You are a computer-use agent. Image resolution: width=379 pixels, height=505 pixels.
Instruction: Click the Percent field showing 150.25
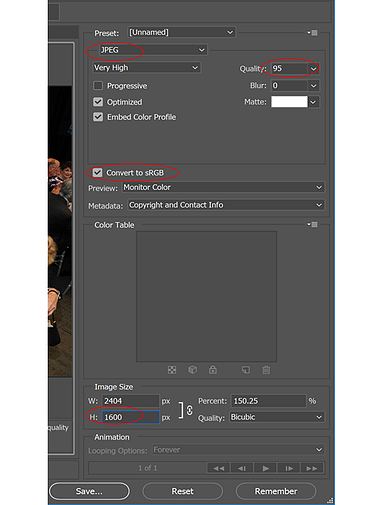268,401
